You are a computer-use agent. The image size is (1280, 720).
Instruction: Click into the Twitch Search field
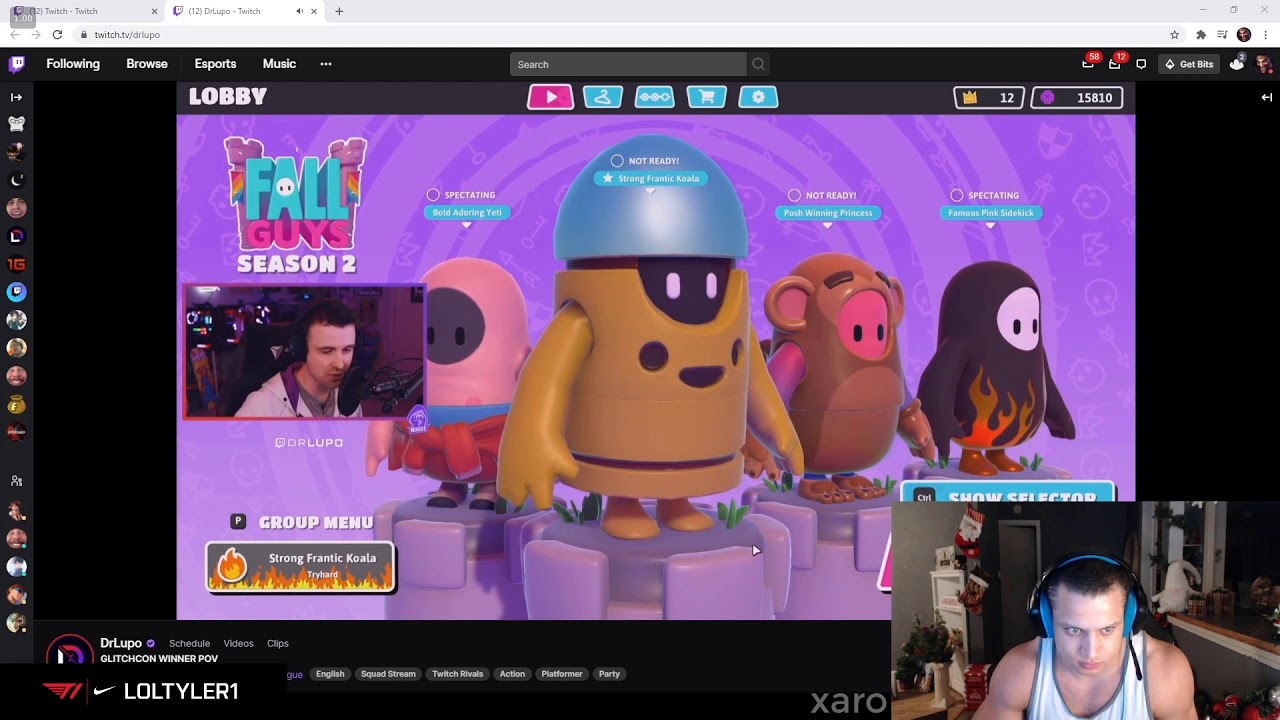point(628,64)
